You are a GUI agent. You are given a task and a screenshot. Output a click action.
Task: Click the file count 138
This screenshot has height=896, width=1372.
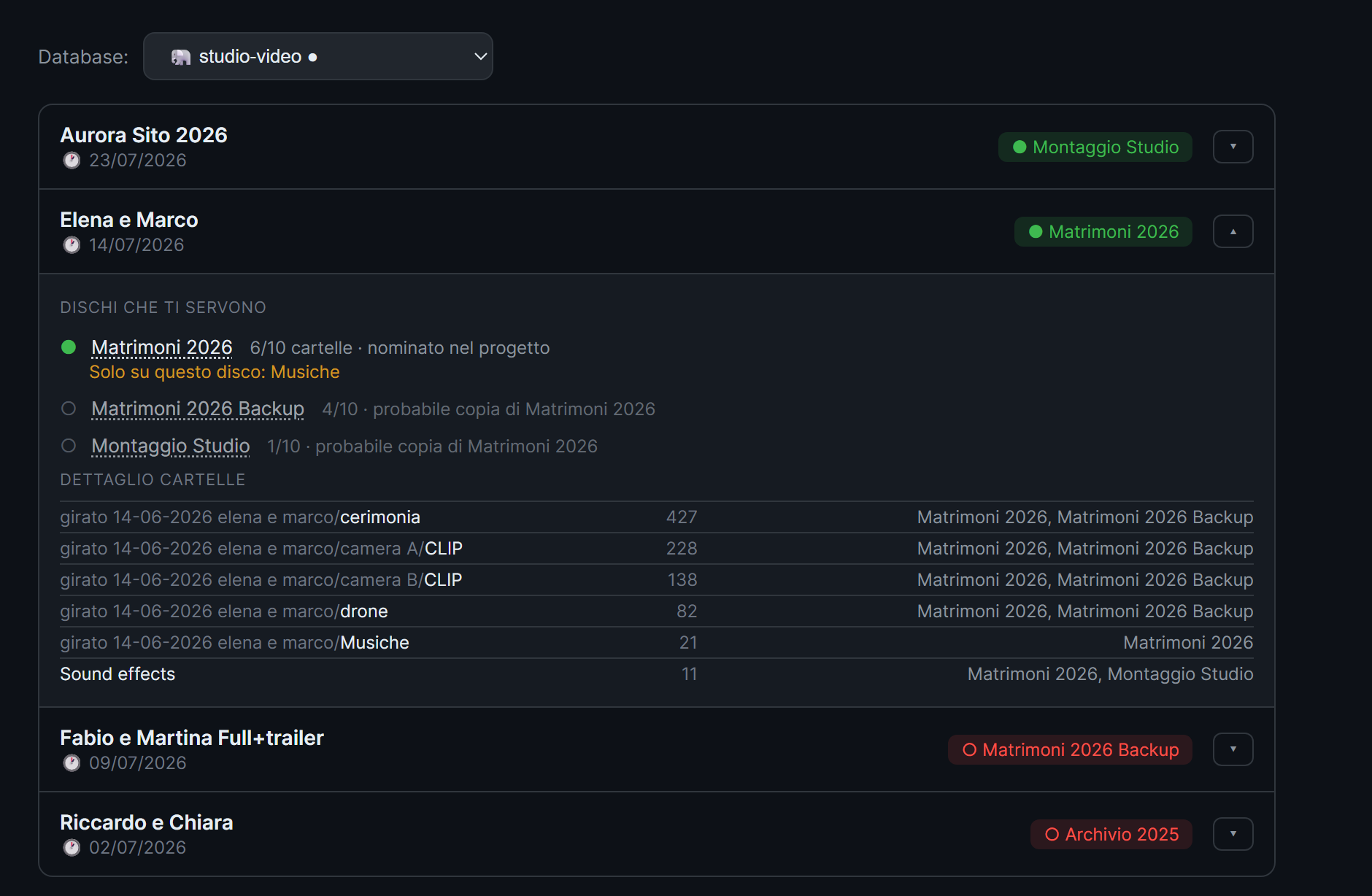pyautogui.click(x=682, y=580)
